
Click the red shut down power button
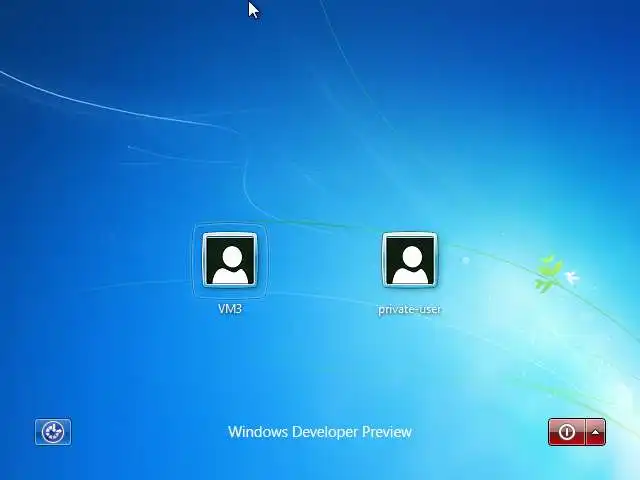(567, 432)
